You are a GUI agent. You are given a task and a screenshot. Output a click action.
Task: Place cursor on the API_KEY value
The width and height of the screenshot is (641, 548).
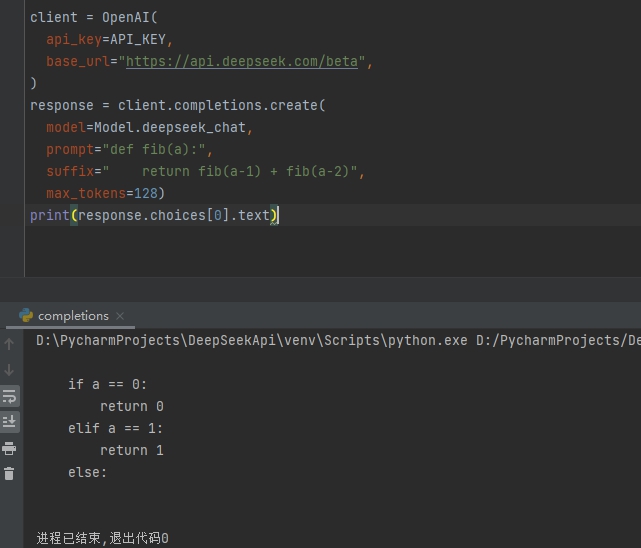pyautogui.click(x=141, y=40)
